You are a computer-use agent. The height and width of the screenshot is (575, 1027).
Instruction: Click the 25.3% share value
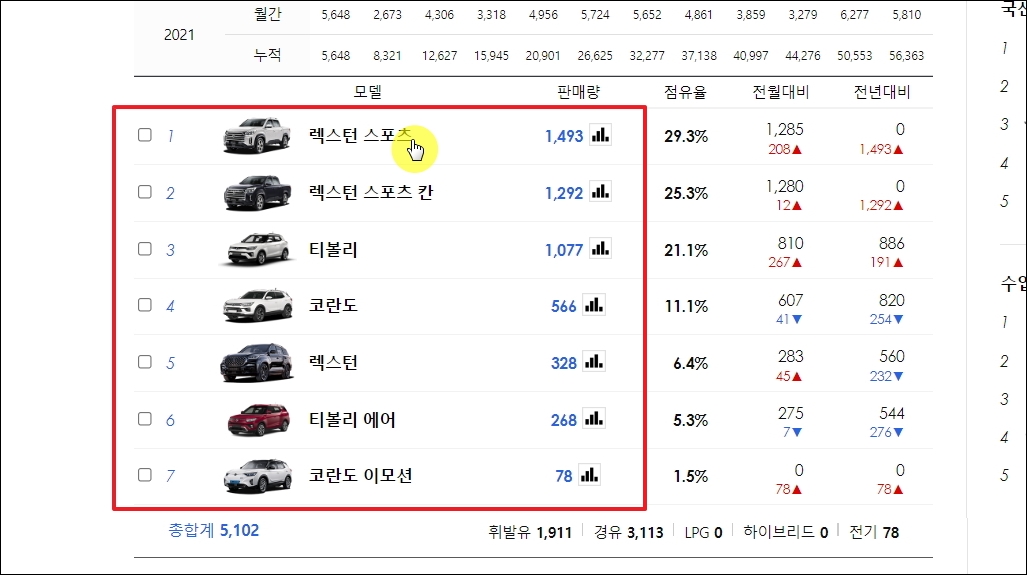tap(686, 193)
